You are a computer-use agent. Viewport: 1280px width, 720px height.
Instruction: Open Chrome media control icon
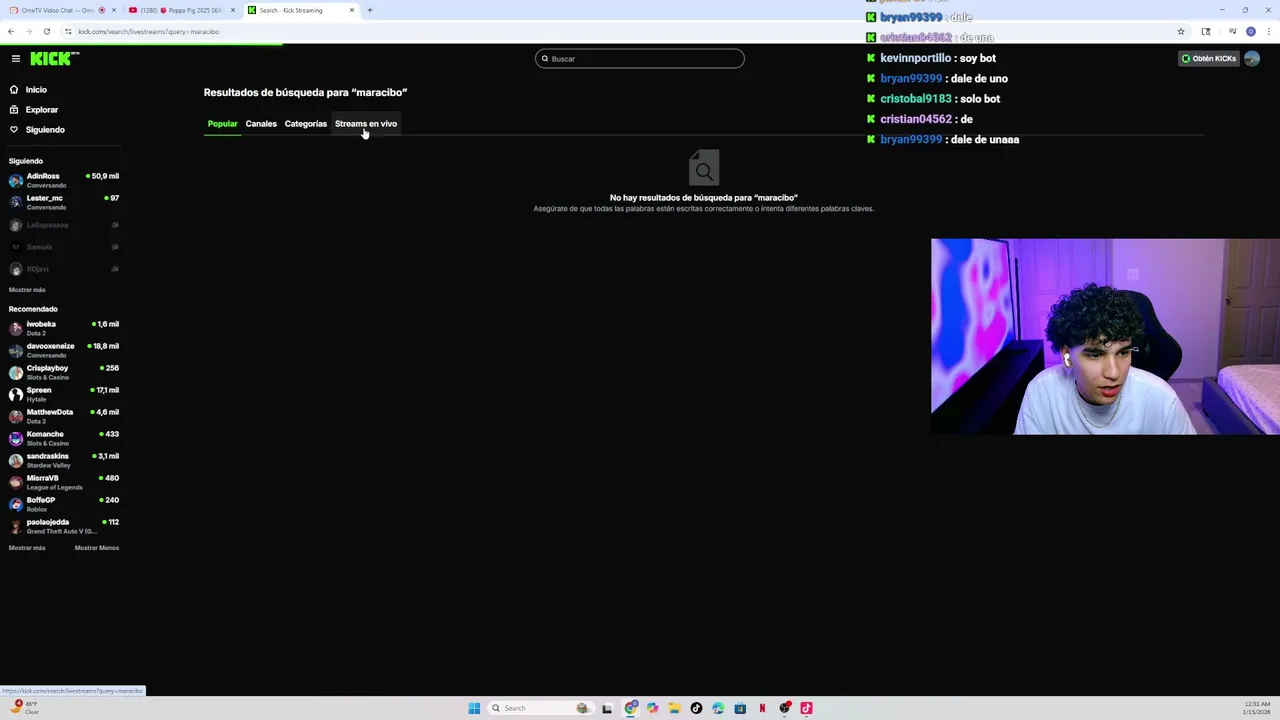click(1233, 32)
